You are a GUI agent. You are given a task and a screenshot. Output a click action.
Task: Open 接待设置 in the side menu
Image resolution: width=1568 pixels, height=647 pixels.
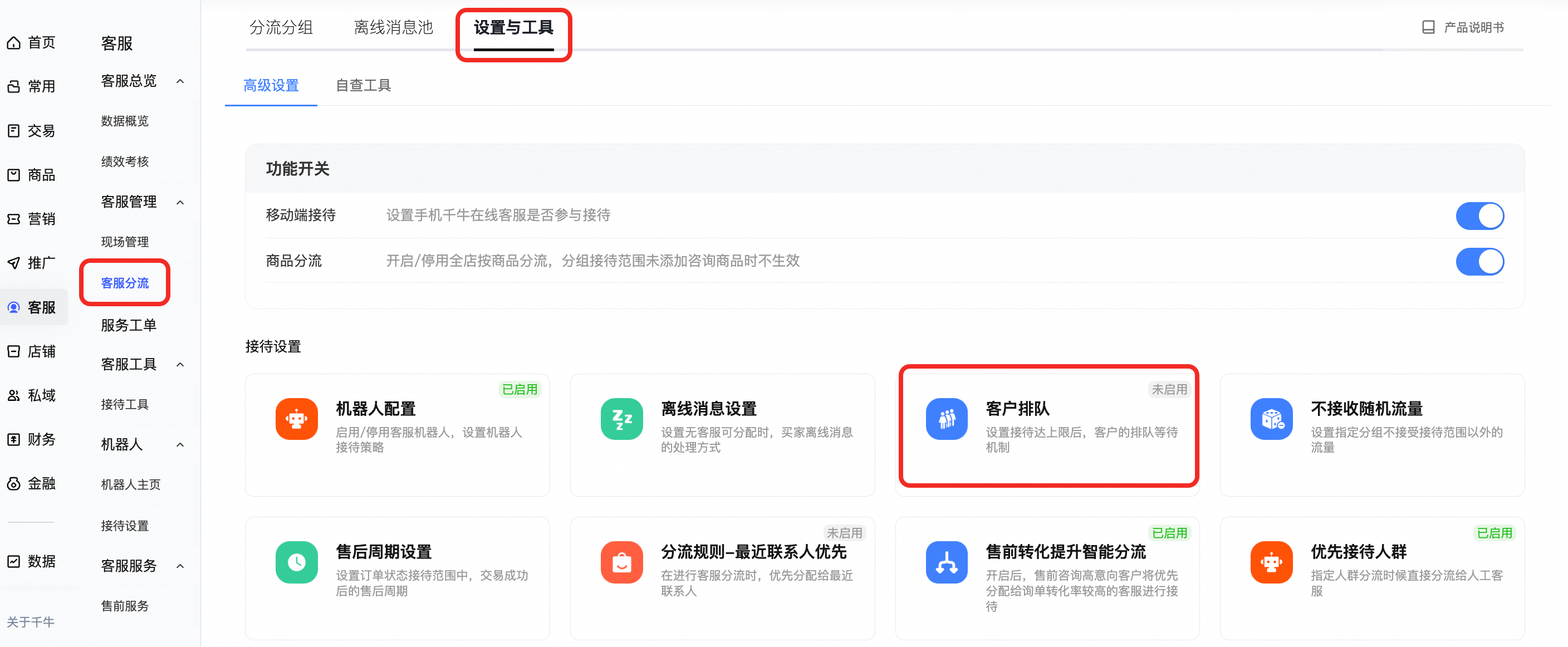coord(125,525)
